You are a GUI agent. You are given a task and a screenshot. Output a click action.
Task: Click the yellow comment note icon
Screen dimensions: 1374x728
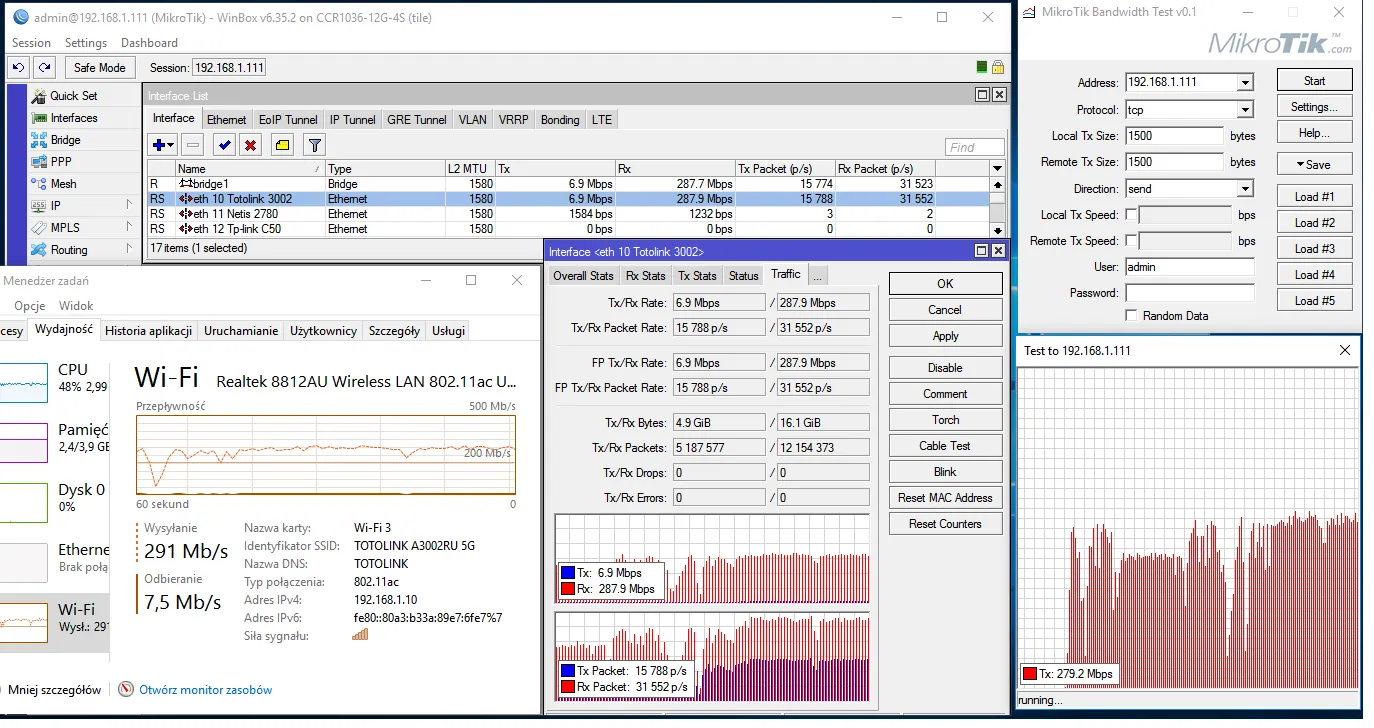tap(282, 145)
